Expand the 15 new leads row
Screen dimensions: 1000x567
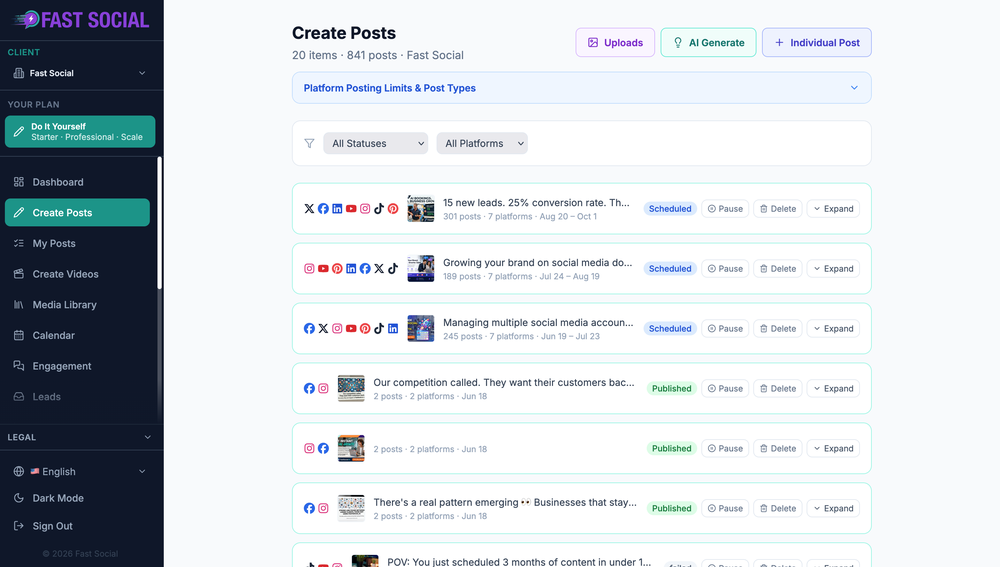834,209
